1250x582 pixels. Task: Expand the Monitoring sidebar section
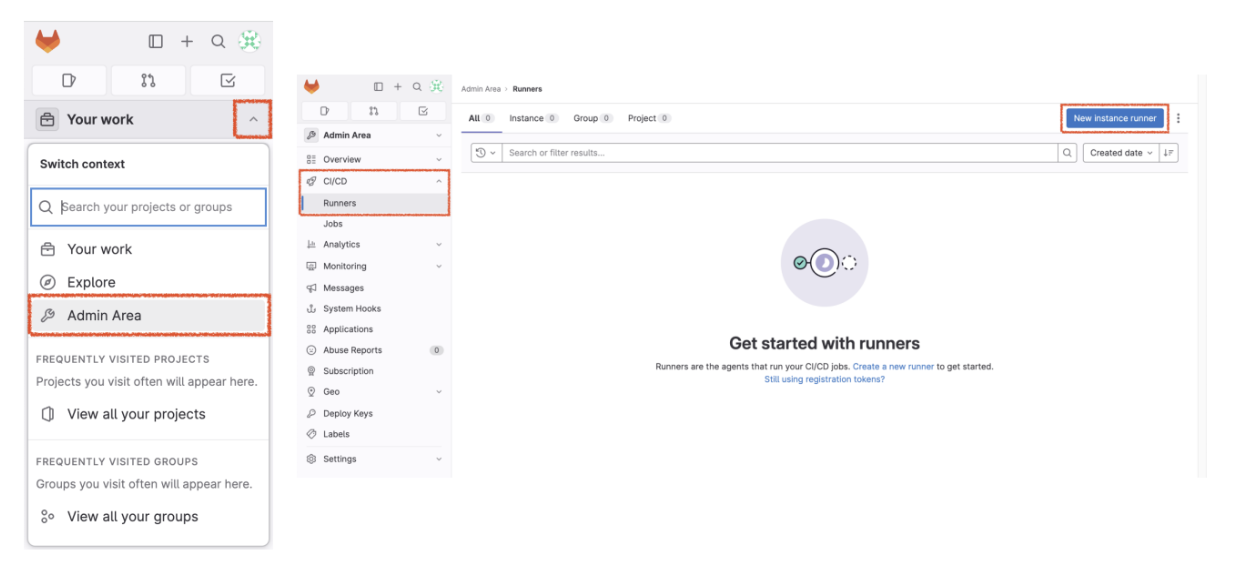374,266
